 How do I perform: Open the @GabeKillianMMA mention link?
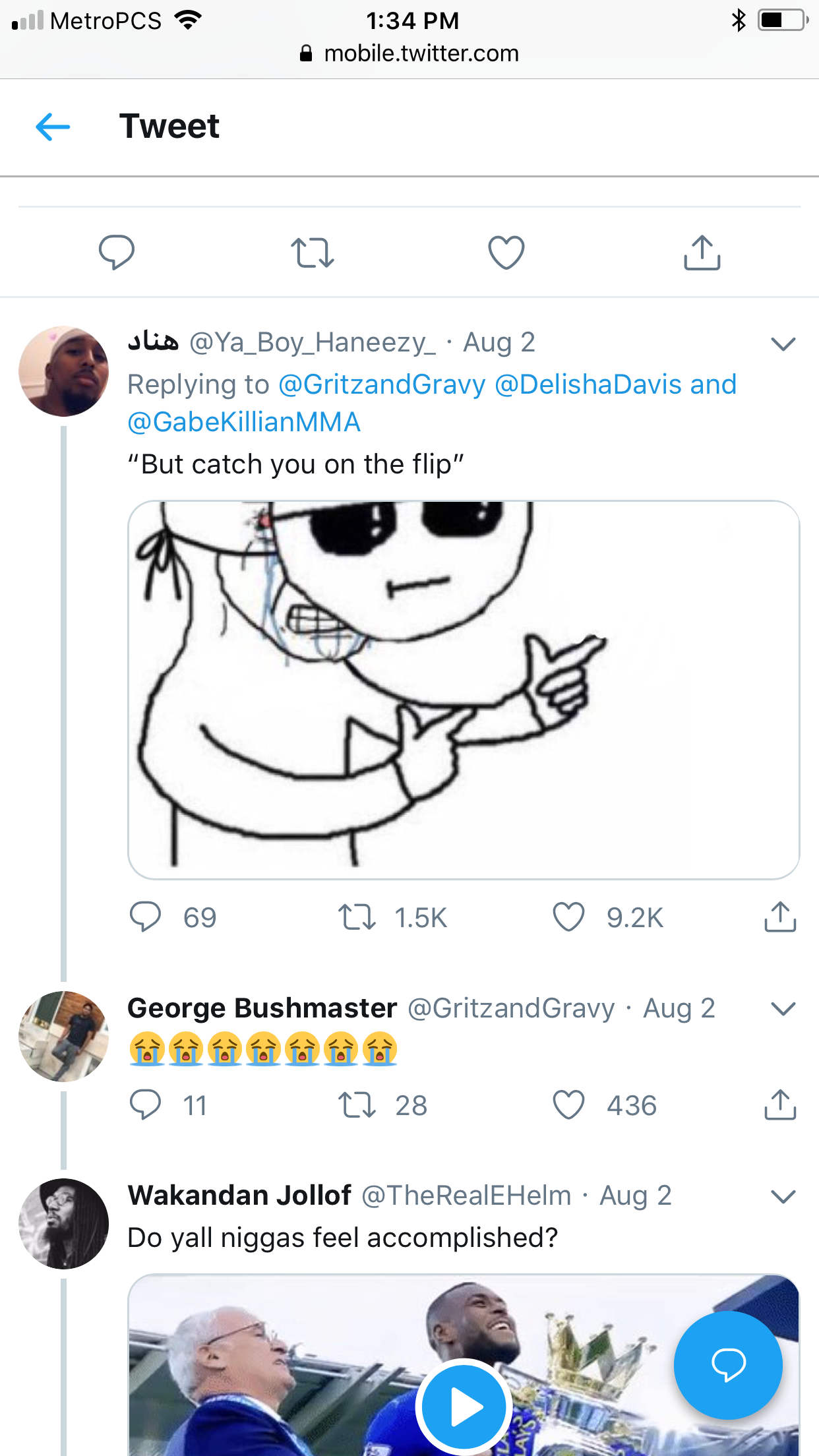pos(244,422)
